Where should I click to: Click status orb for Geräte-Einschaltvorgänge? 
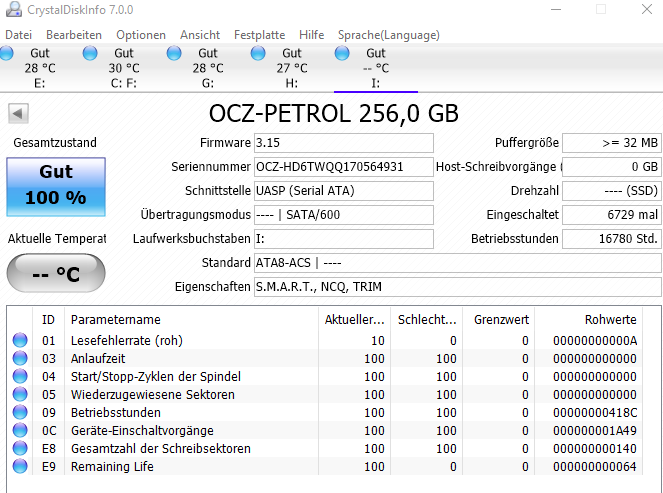[x=20, y=430]
